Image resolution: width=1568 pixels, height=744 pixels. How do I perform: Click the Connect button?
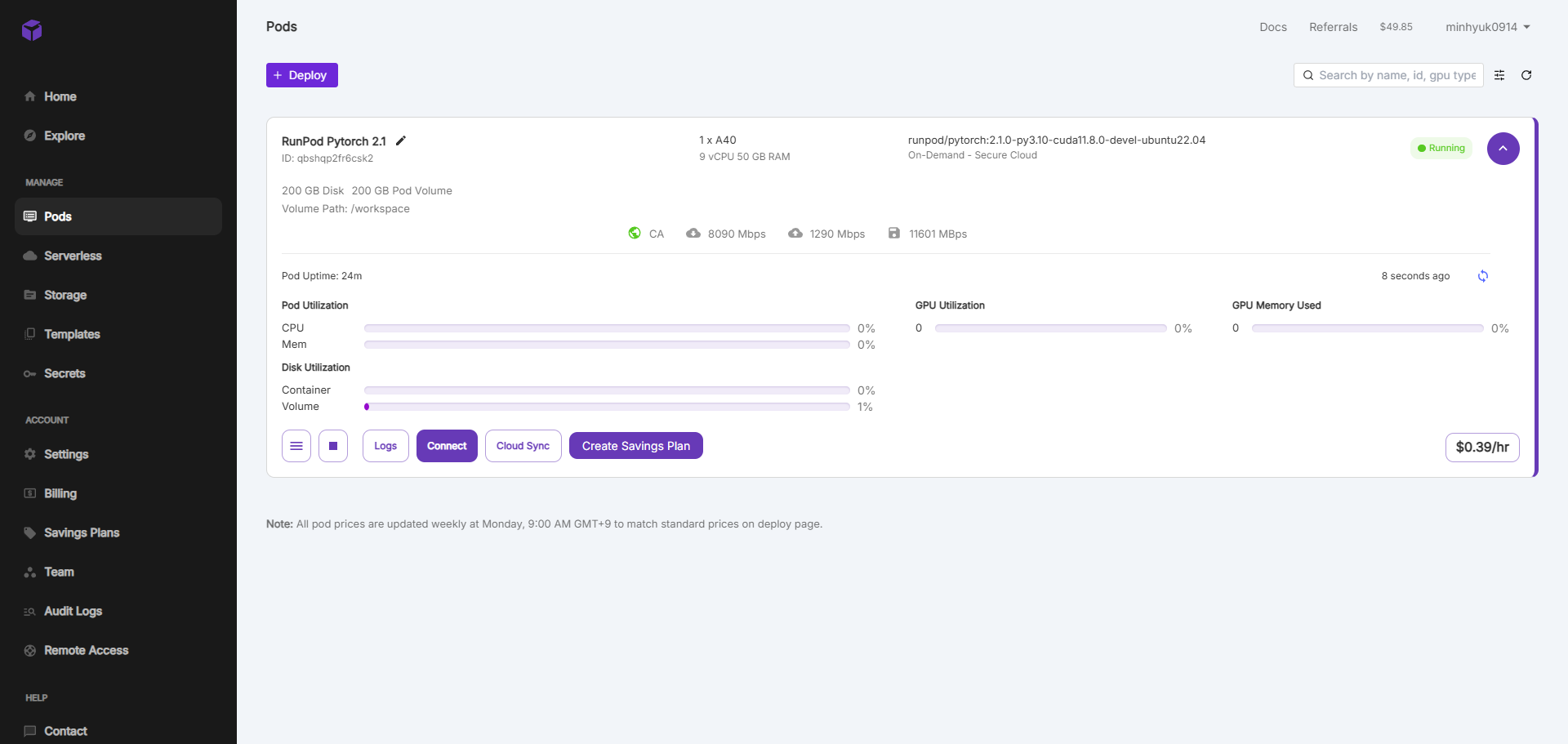pyautogui.click(x=447, y=446)
